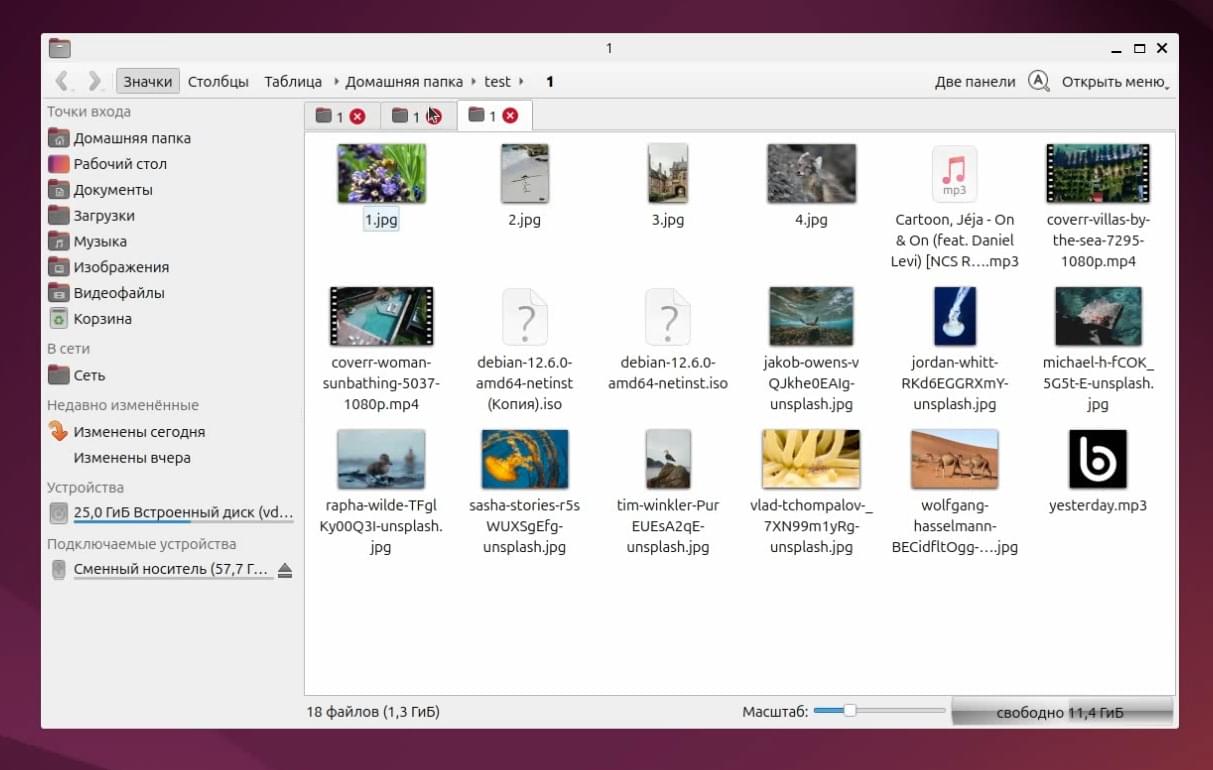Select the 1.jpg flower thumbnail
This screenshot has height=770, width=1213.
[x=381, y=173]
